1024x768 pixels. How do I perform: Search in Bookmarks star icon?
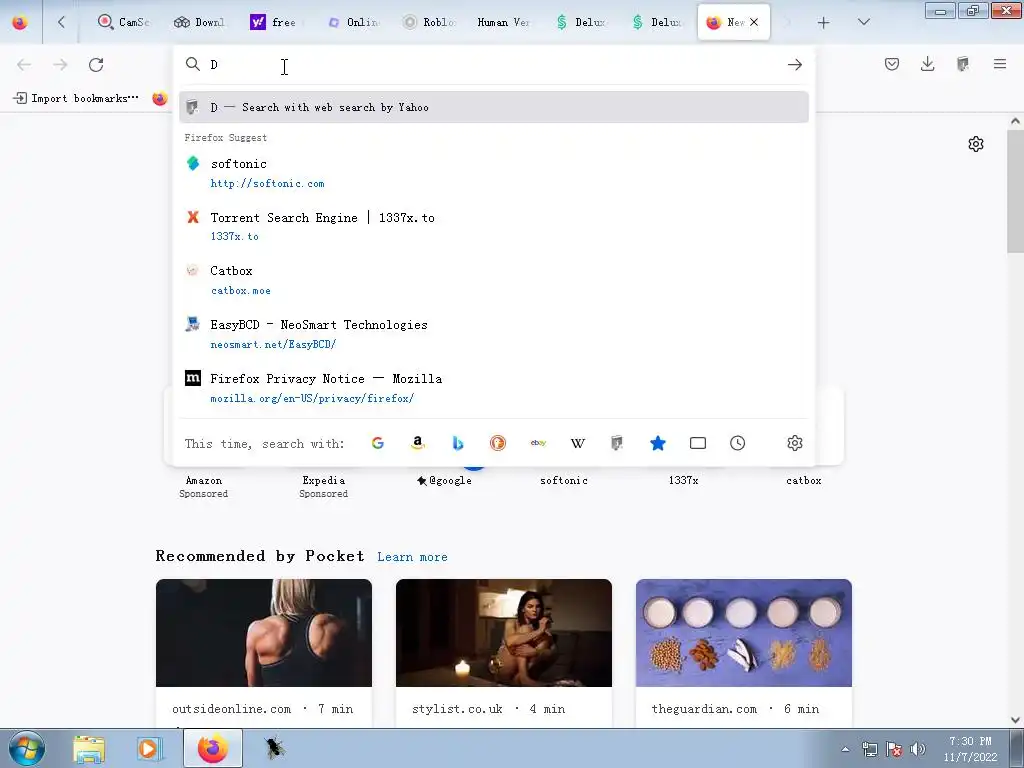[x=658, y=443]
